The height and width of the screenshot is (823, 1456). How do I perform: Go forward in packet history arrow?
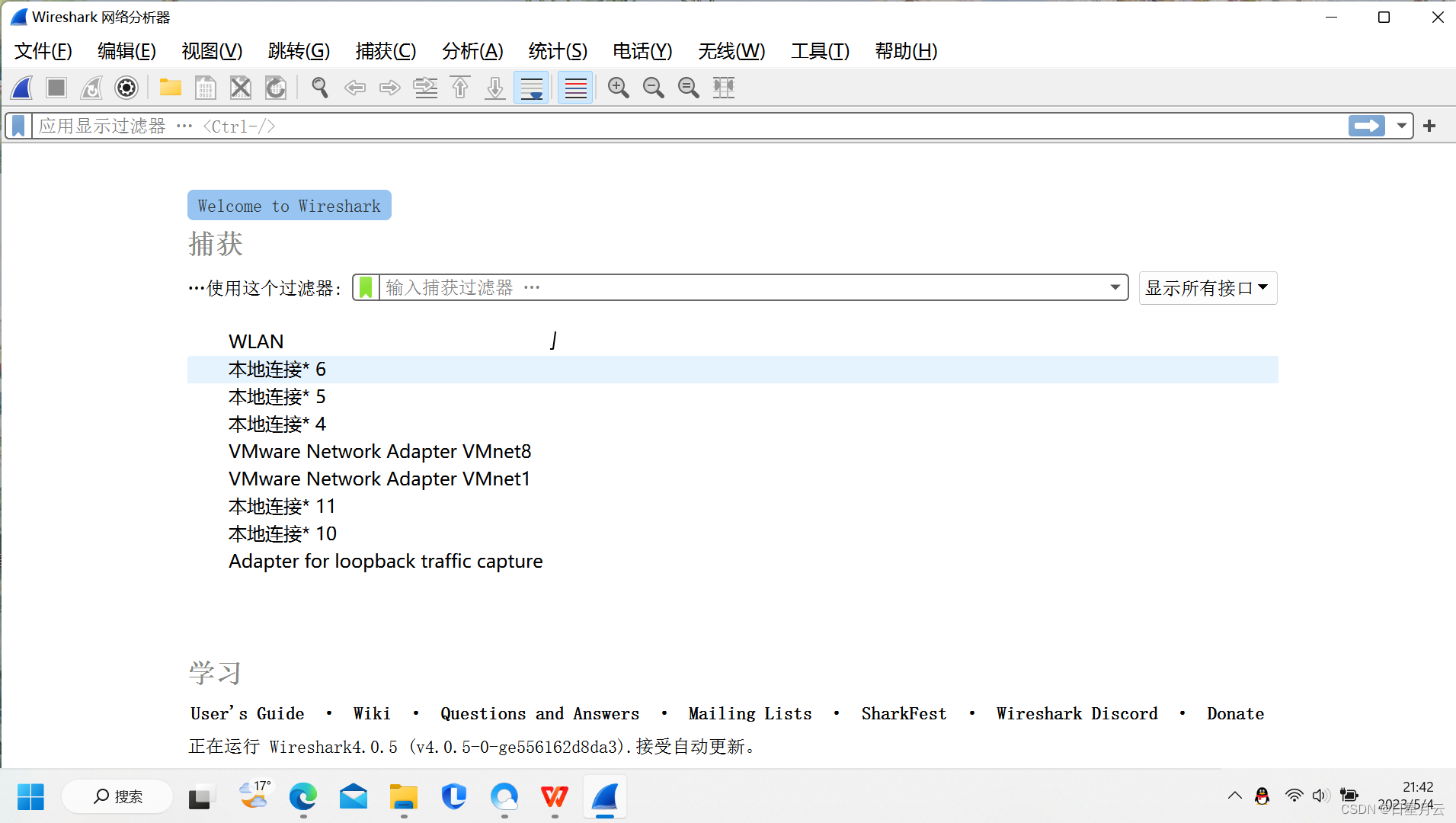tap(390, 88)
